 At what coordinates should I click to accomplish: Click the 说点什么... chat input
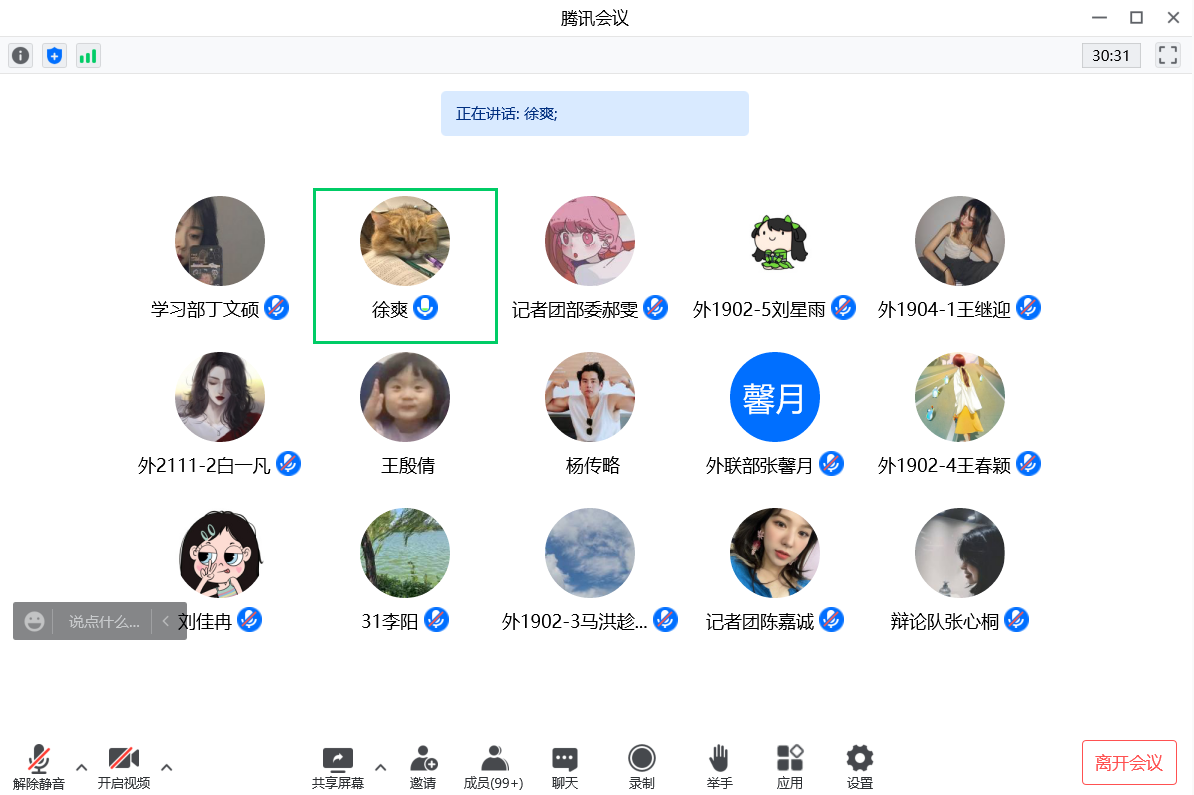point(104,621)
